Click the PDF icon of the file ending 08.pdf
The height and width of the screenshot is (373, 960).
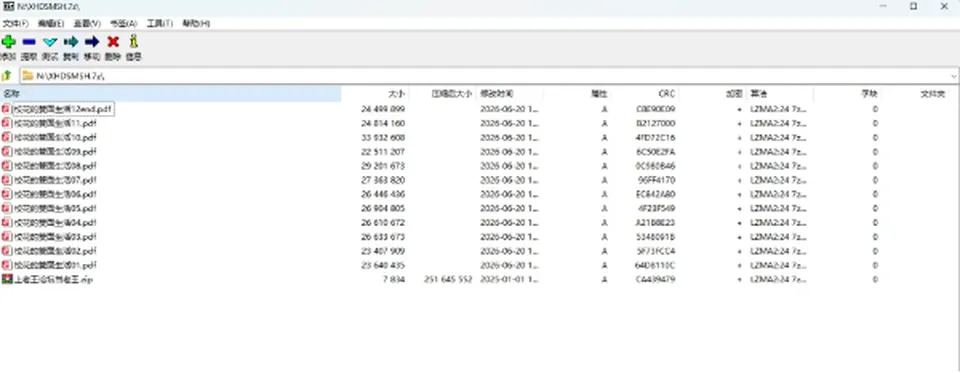(7, 166)
